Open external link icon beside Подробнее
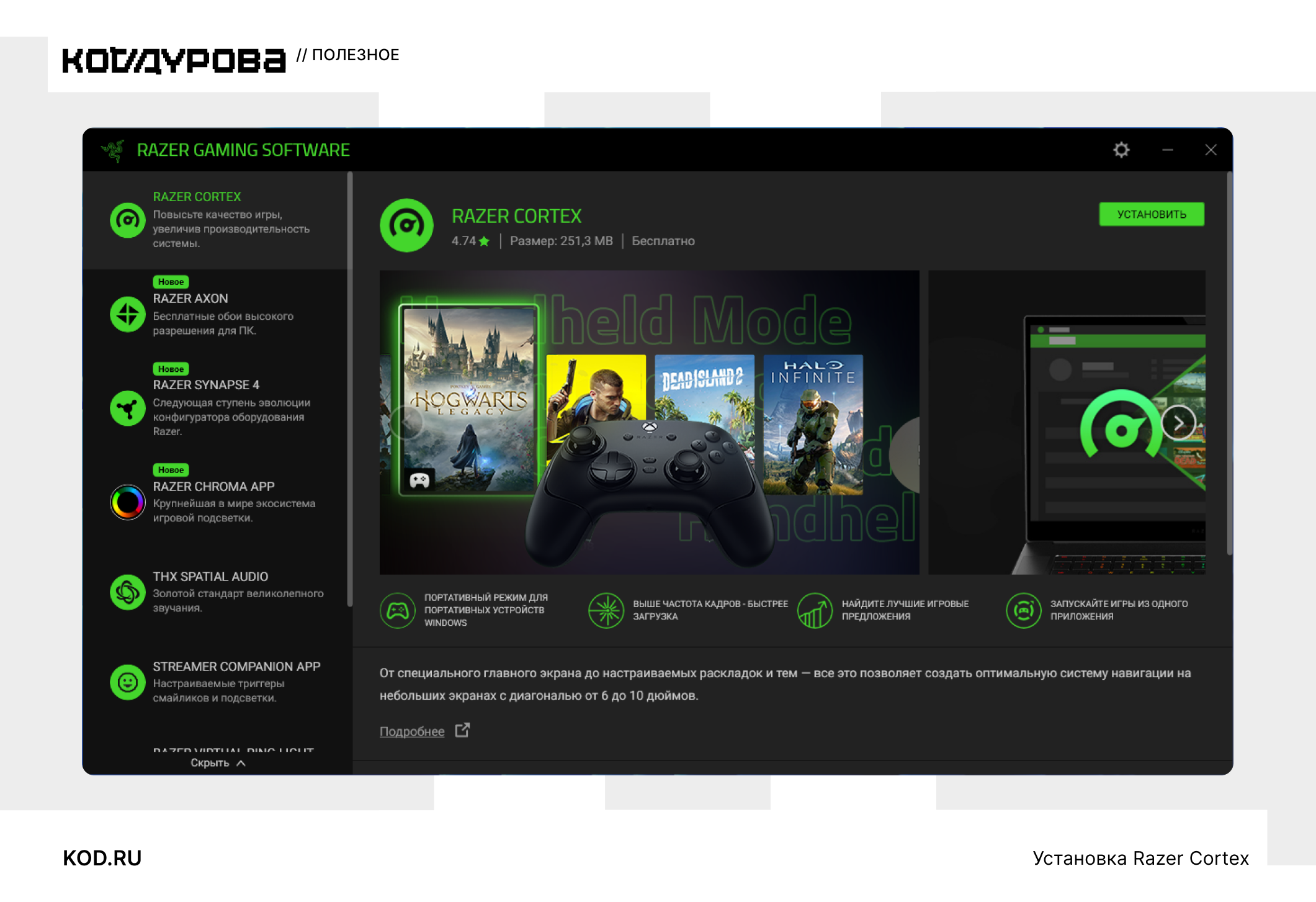Screen dimensions: 1316x902 (x=462, y=730)
